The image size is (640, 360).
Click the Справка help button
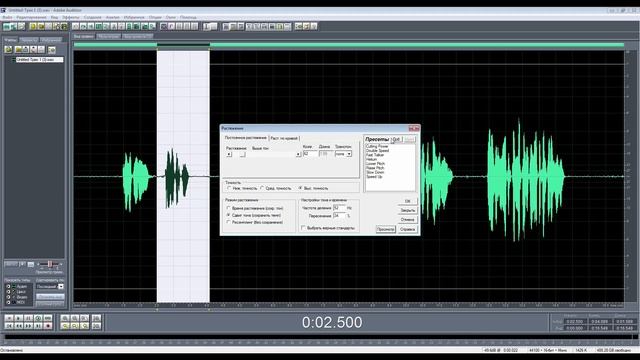tap(407, 229)
